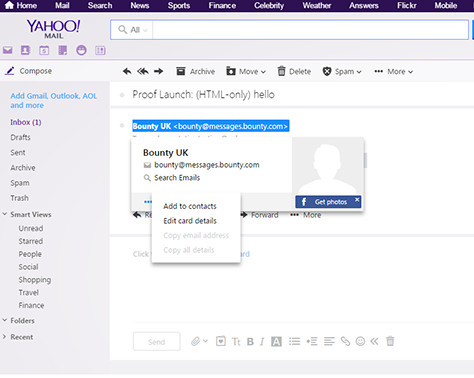
Task: Click inside the mail search field
Action: click(310, 30)
